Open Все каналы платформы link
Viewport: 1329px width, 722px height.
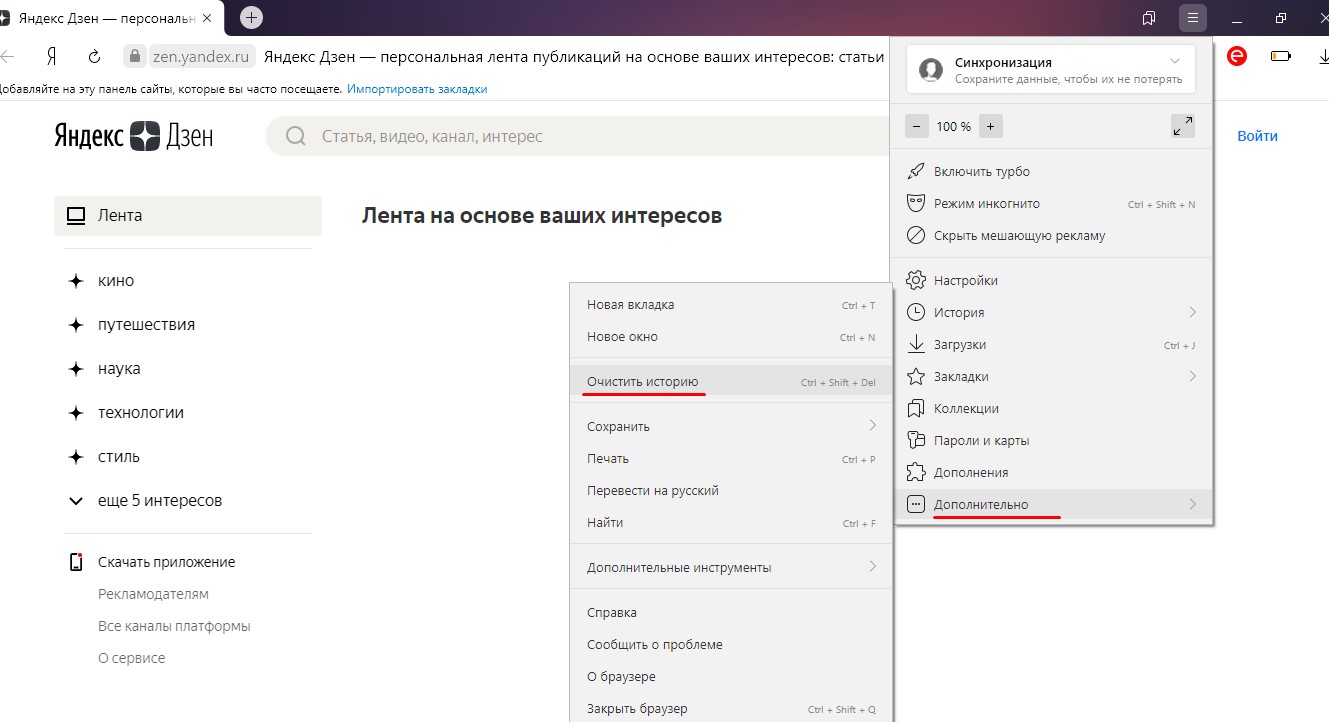[x=174, y=626]
